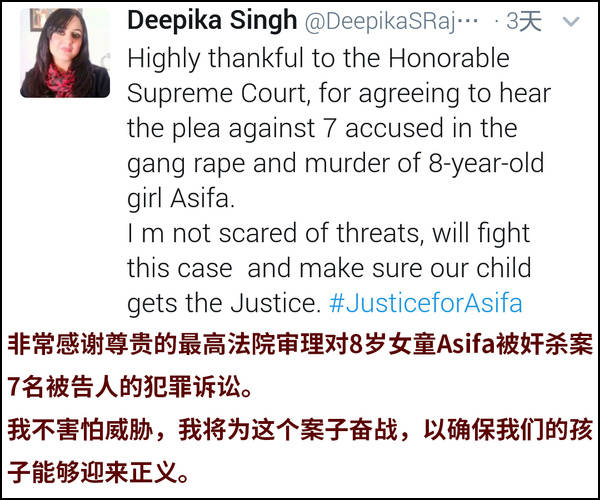Click the Chinese line "7名被告人的犯罪诉讼。"
Image resolution: width=600 pixels, height=500 pixels.
coord(130,387)
